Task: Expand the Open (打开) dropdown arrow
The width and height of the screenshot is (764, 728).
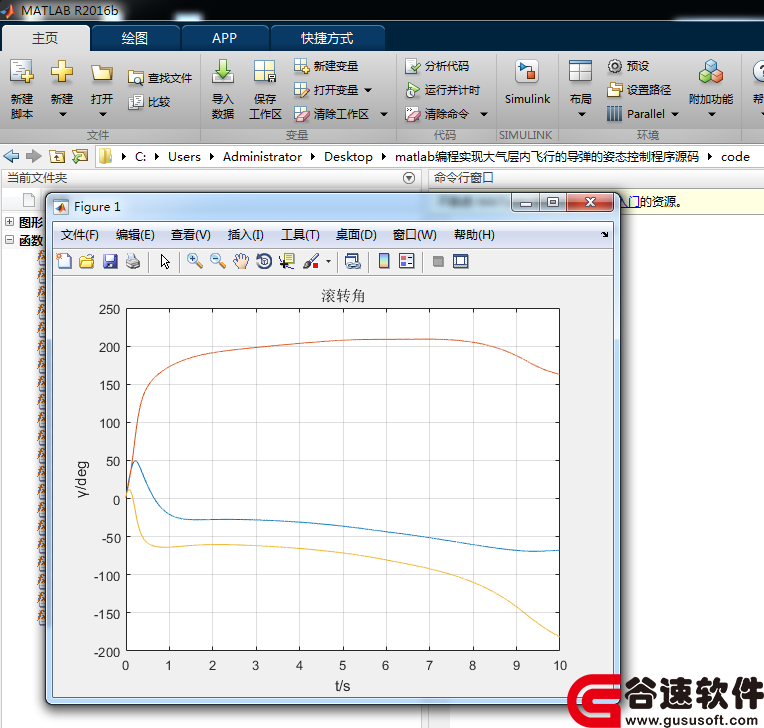Action: click(x=102, y=115)
